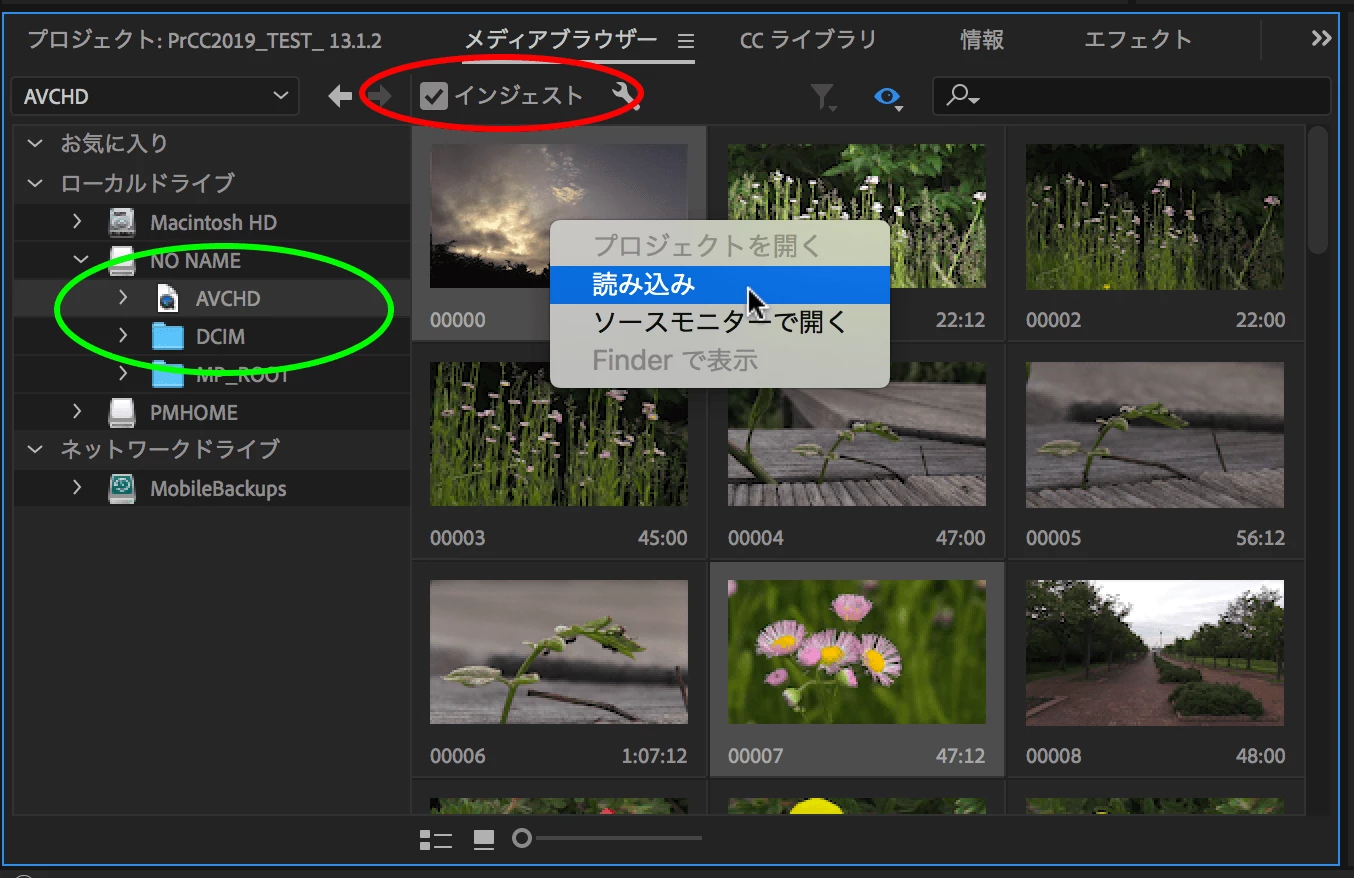Viewport: 1354px width, 878px height.
Task: Expand the MP_ROOT folder
Action: click(122, 374)
